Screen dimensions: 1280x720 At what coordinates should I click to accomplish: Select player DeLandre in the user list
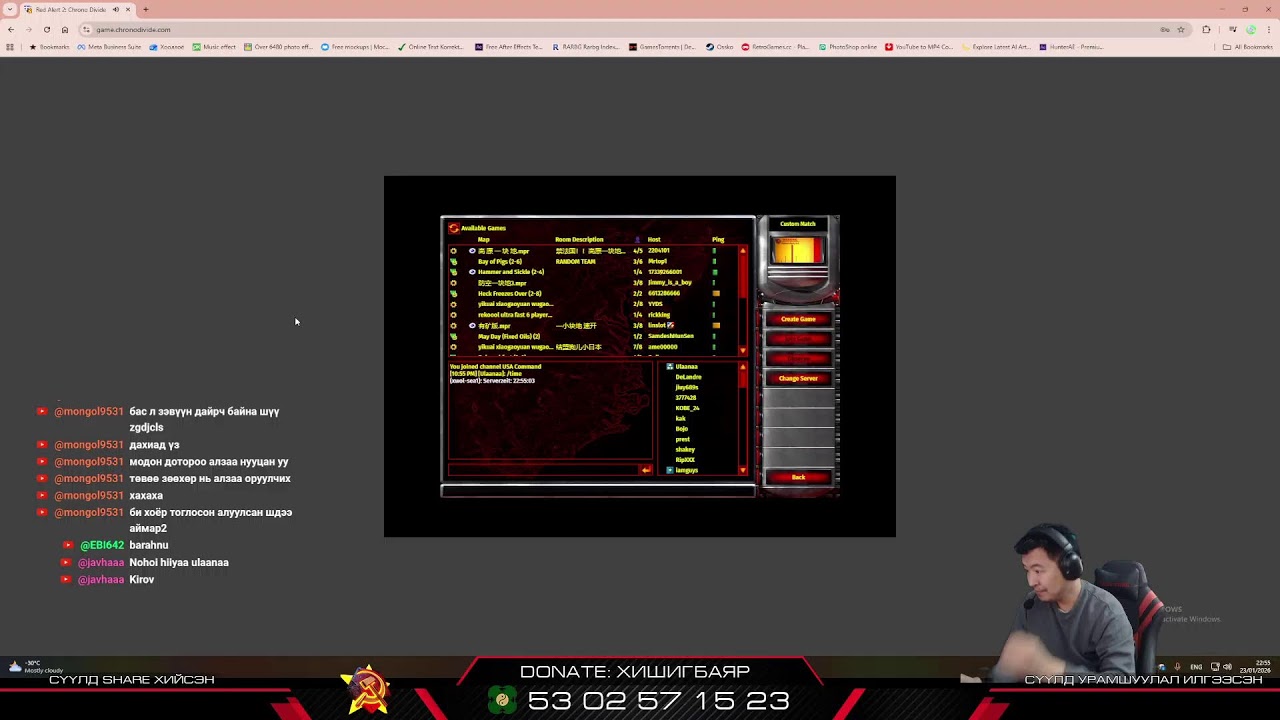(688, 377)
